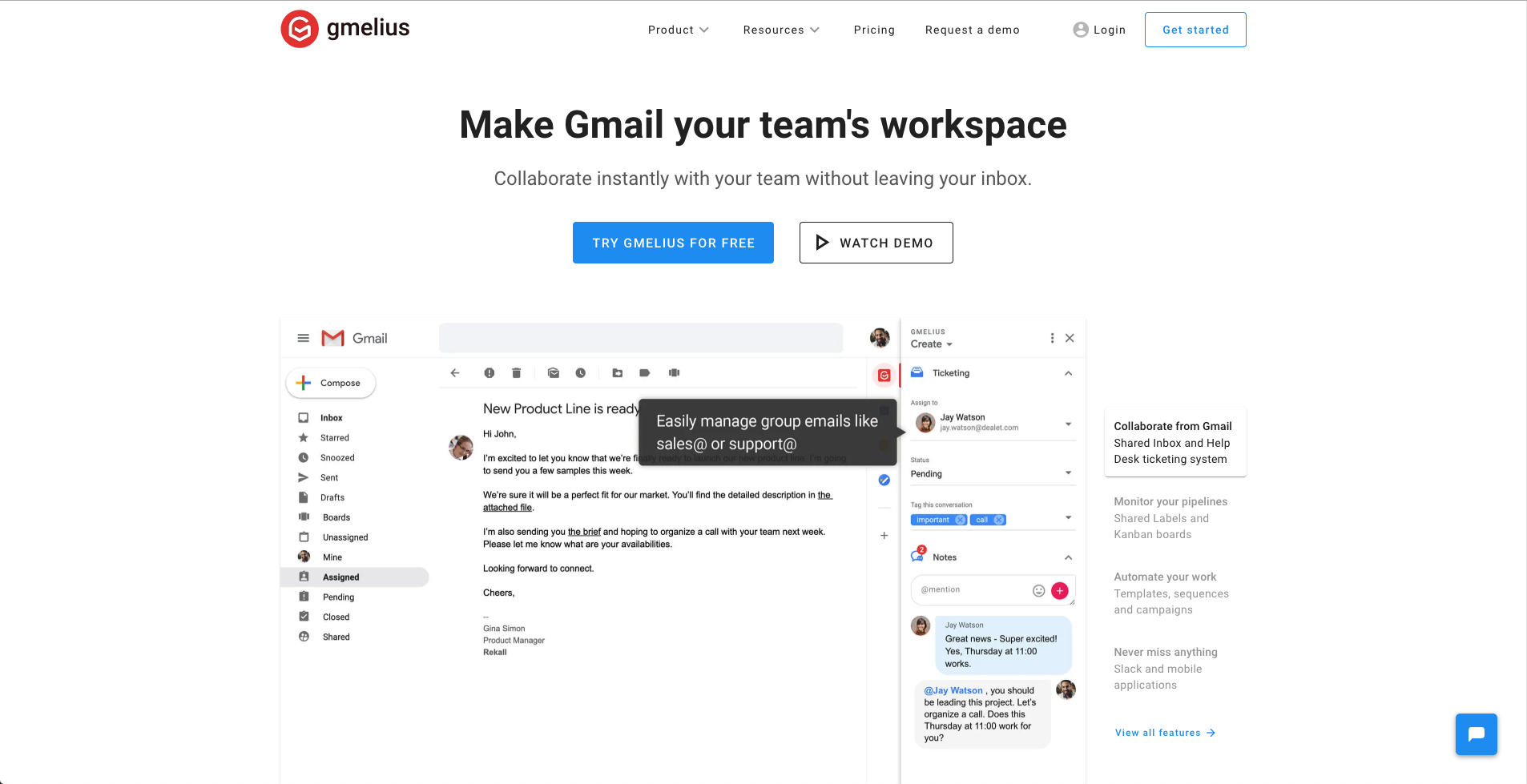Open the Resources dropdown menu
The width and height of the screenshot is (1527, 784).
point(781,30)
